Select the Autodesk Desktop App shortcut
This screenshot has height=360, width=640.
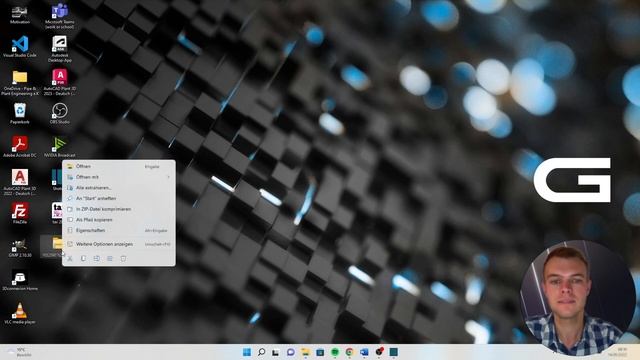[x=60, y=49]
